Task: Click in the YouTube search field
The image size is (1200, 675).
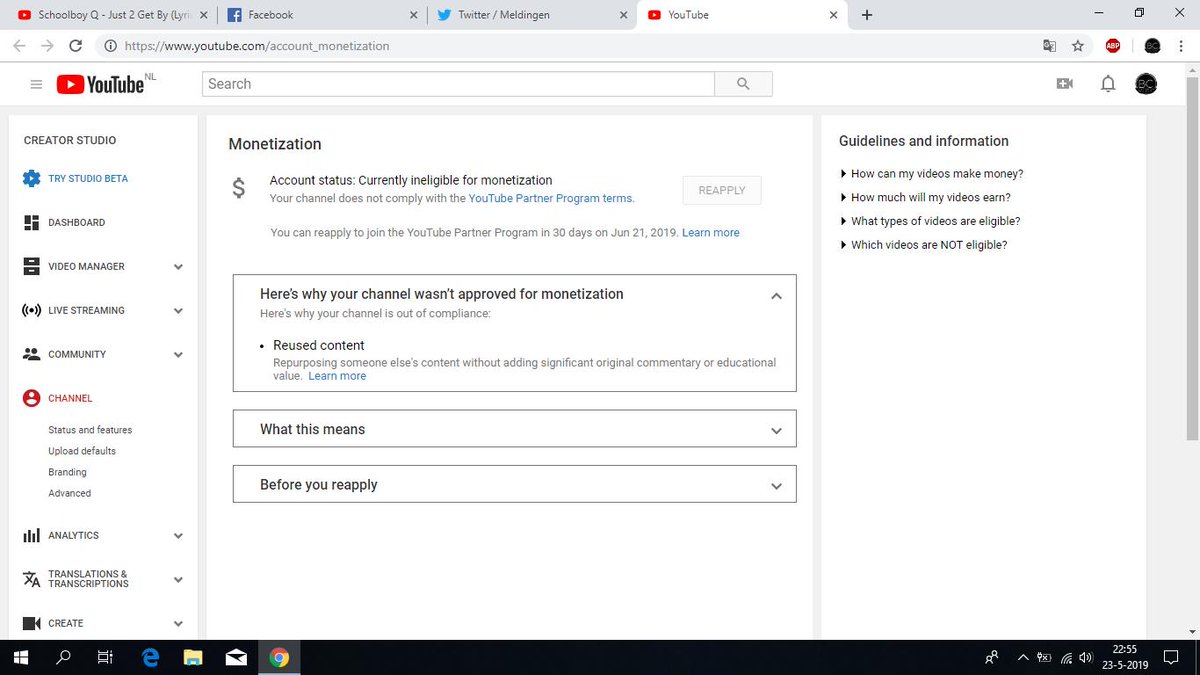Action: click(x=458, y=84)
